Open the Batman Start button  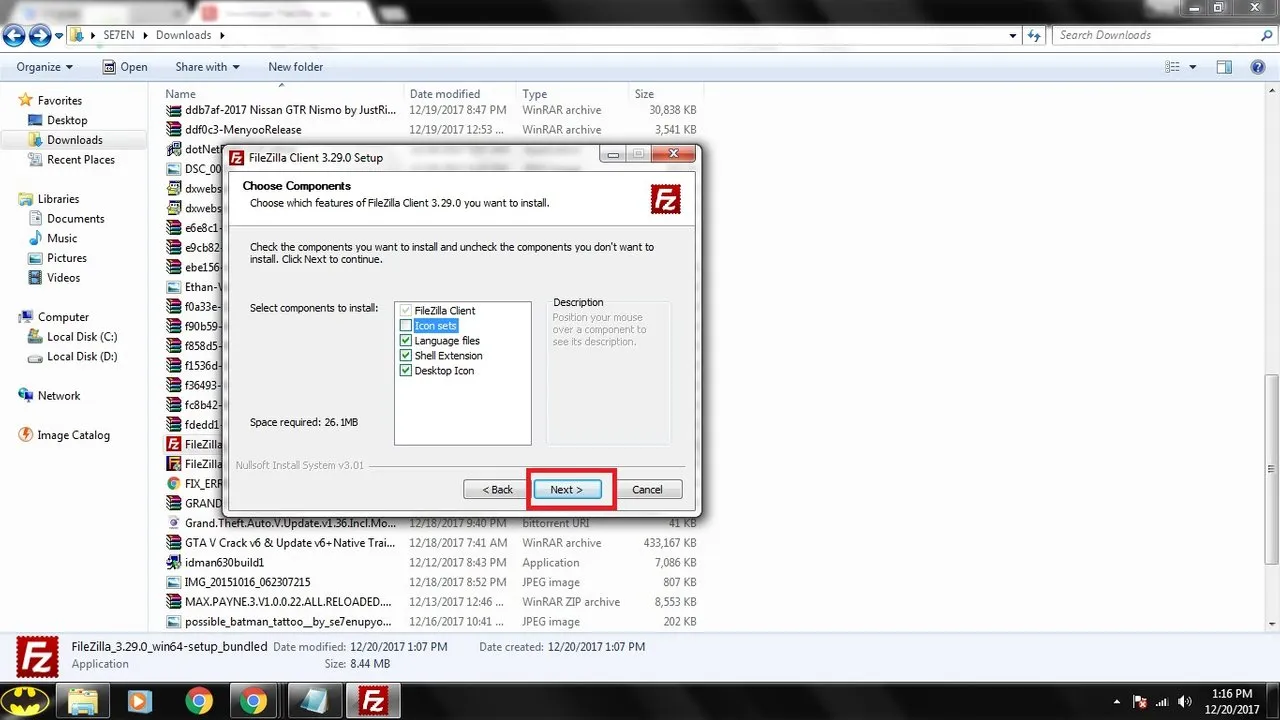(25, 700)
